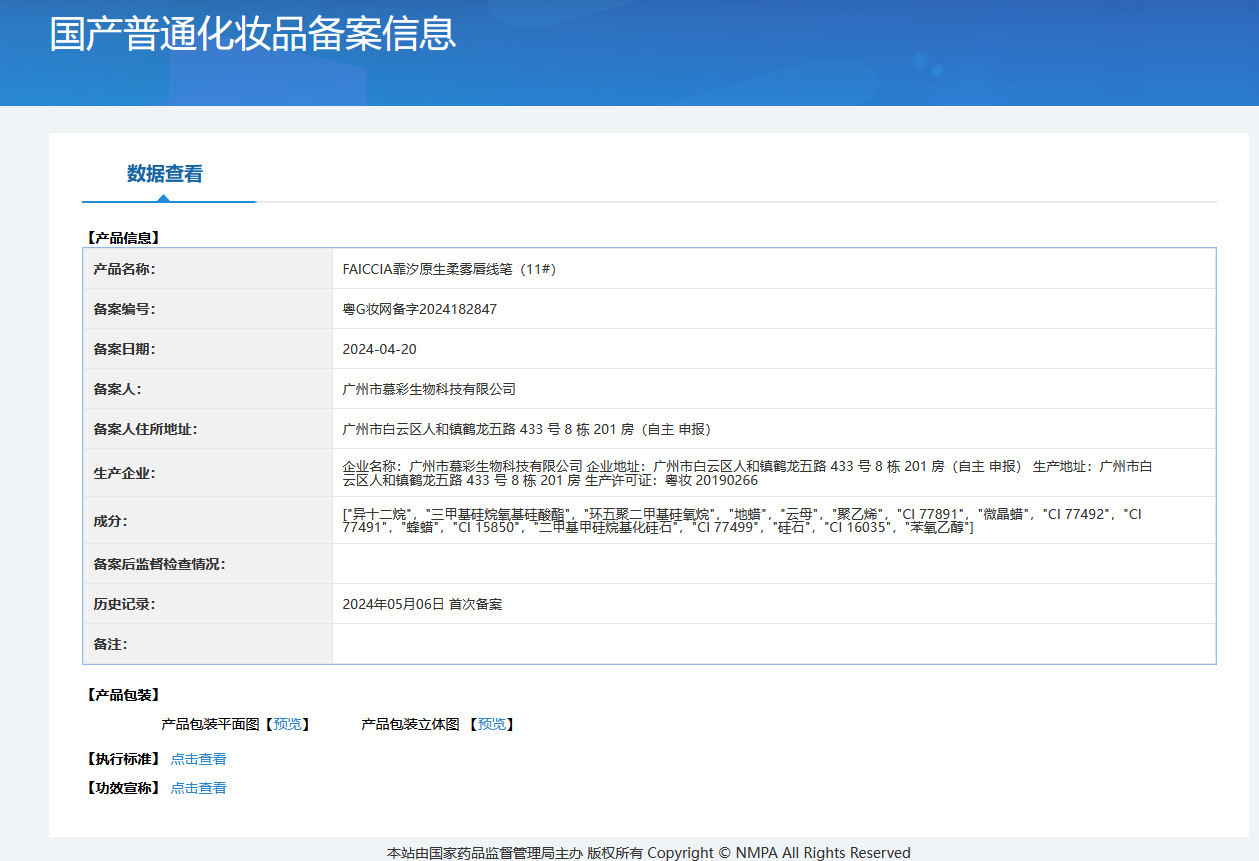Click the 【产品包装】 section heading
This screenshot has width=1259, height=861.
123,695
